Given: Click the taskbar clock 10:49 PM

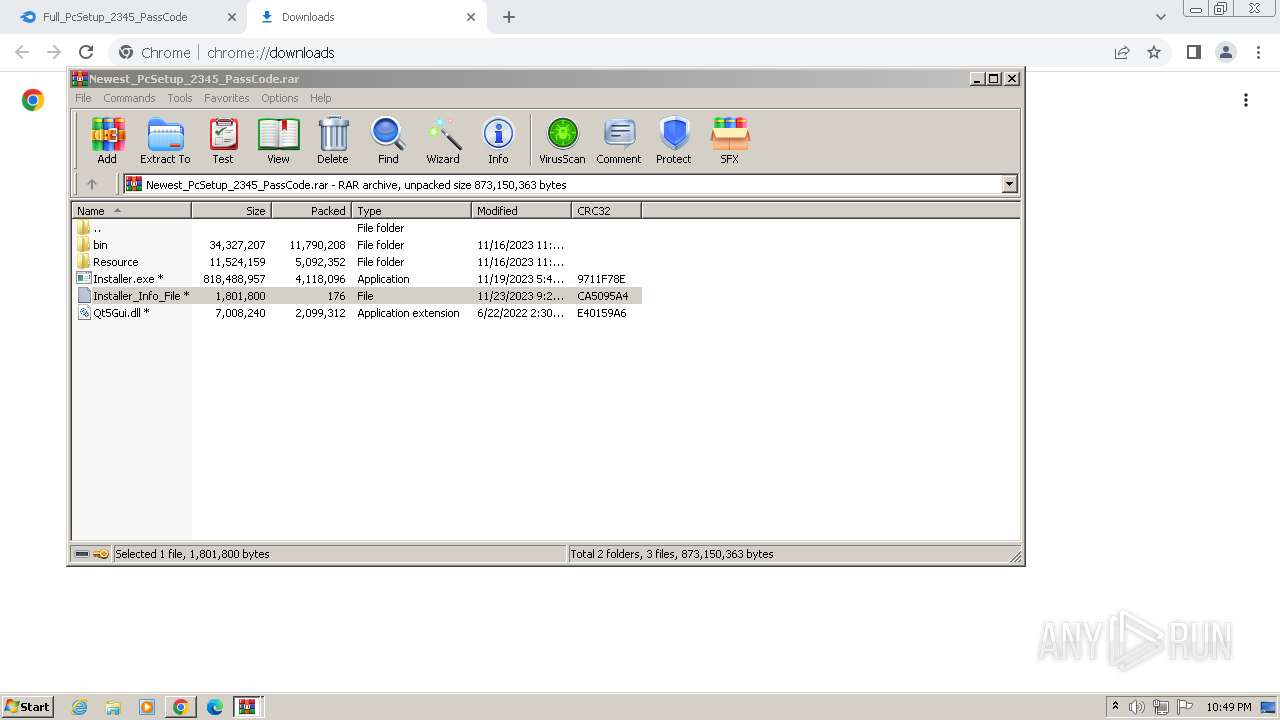Looking at the screenshot, I should (1229, 707).
